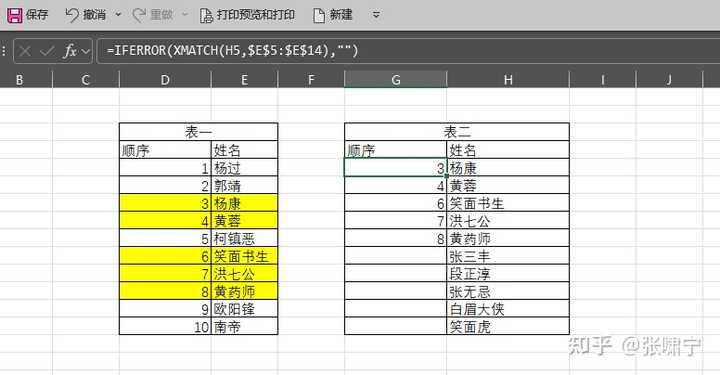
Task: Select column G header
Action: [x=396, y=80]
